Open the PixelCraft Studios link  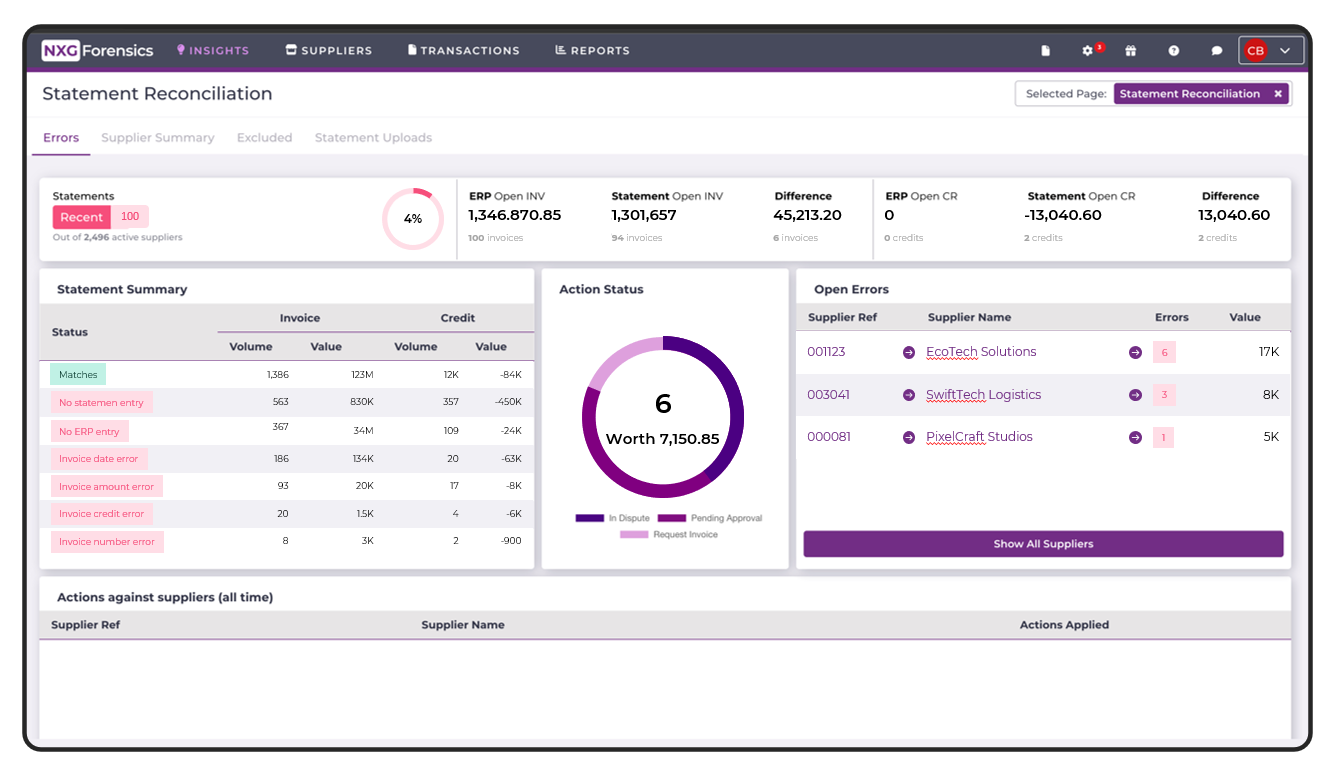tap(980, 437)
